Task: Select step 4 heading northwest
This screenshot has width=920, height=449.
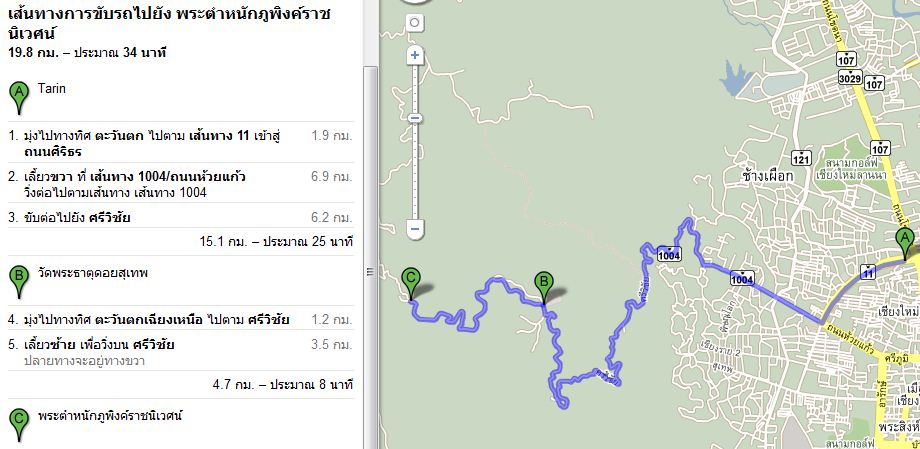Action: pos(181,320)
